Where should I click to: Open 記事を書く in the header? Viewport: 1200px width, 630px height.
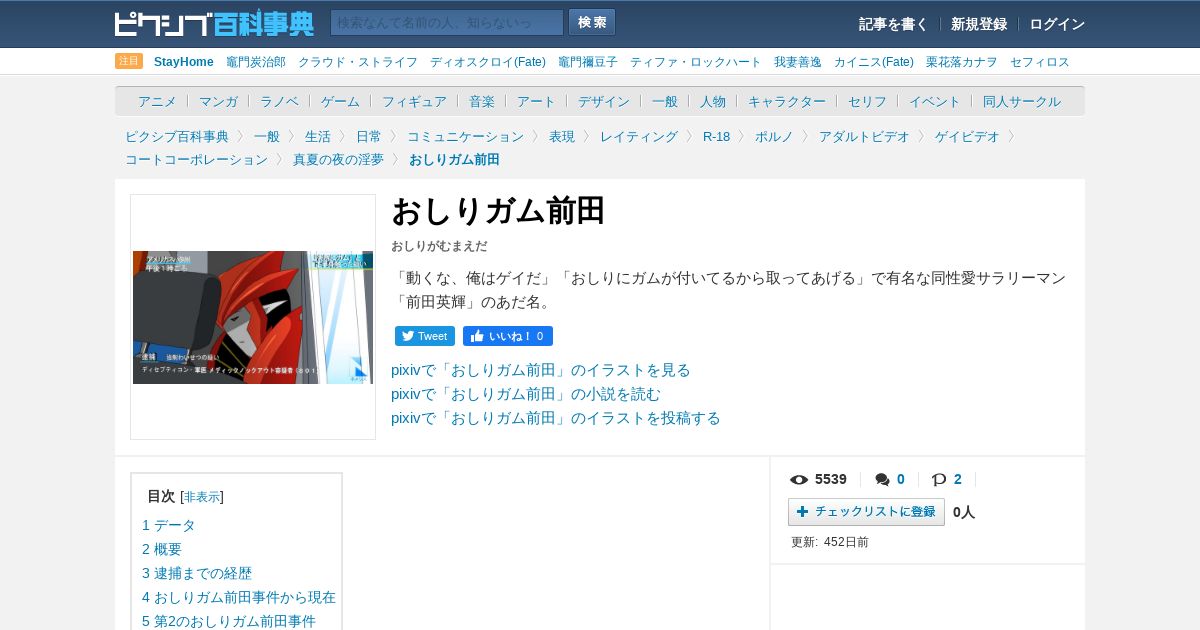893,24
